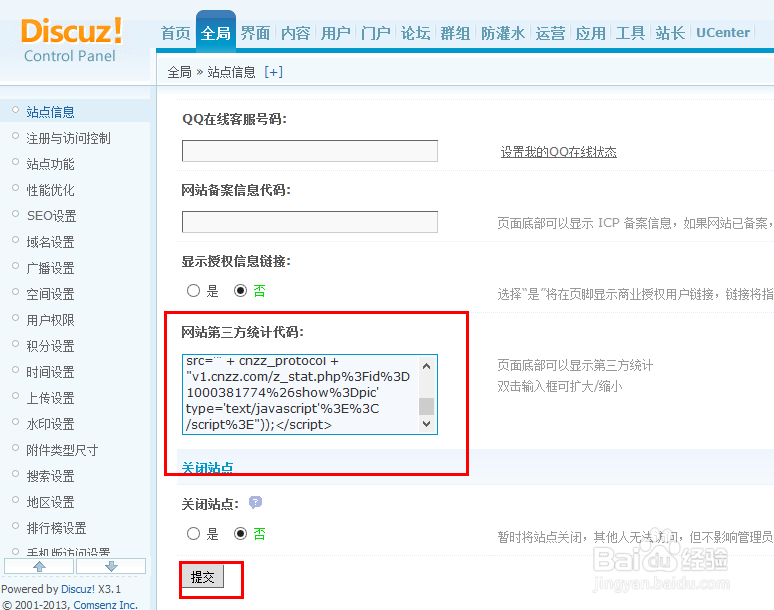Select 是 for 关闭站点

point(194,534)
